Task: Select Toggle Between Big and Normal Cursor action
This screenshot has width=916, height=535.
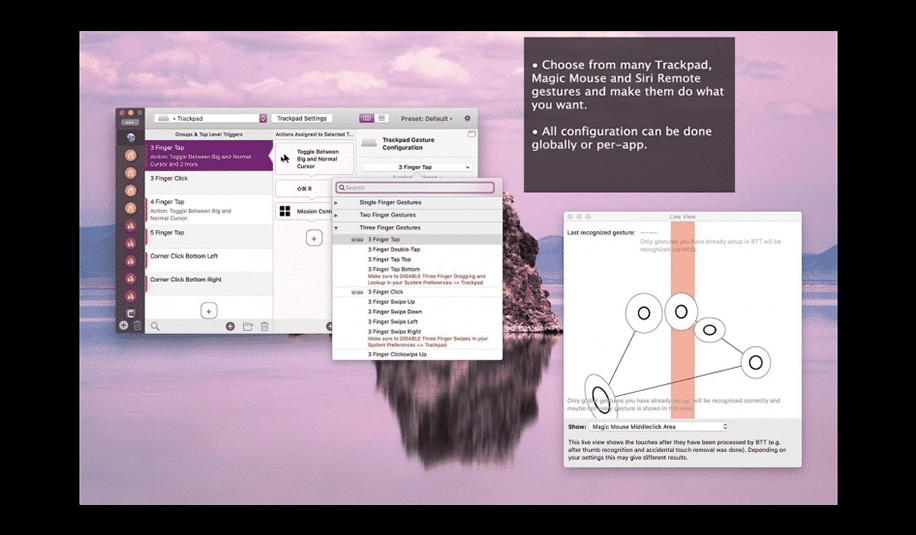Action: pos(314,158)
